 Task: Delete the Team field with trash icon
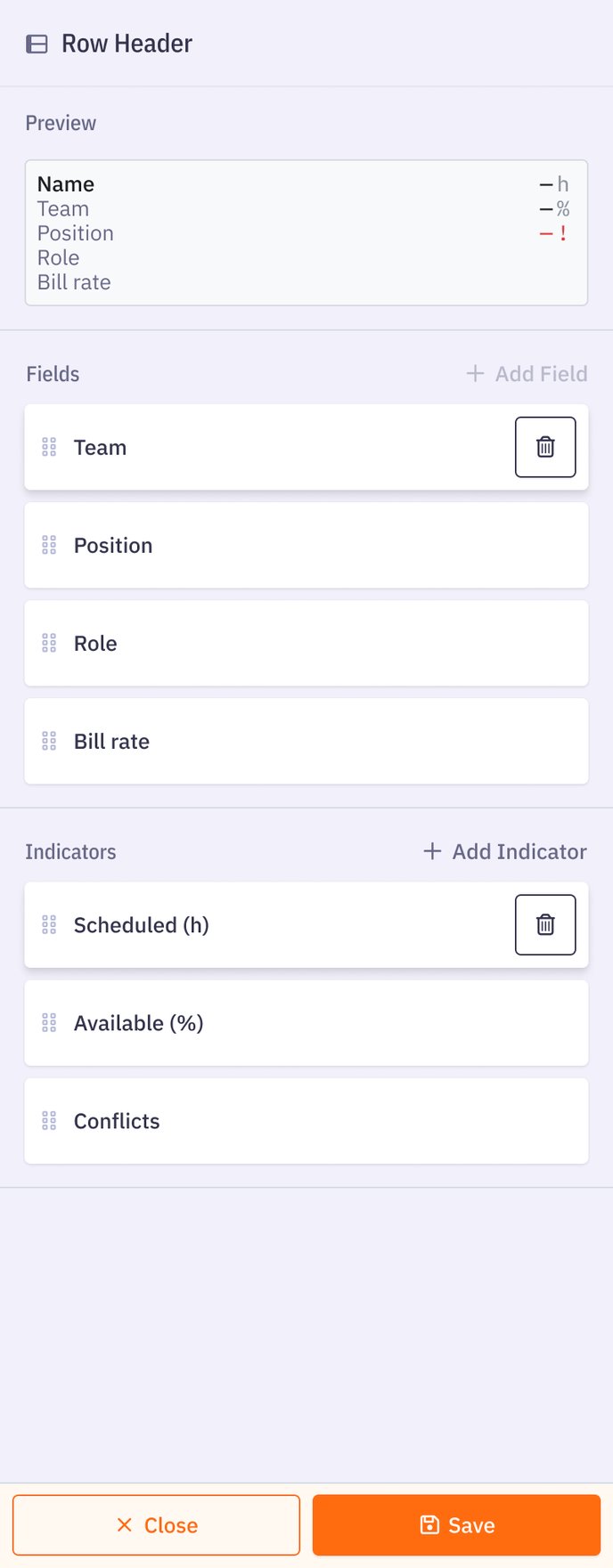(545, 447)
